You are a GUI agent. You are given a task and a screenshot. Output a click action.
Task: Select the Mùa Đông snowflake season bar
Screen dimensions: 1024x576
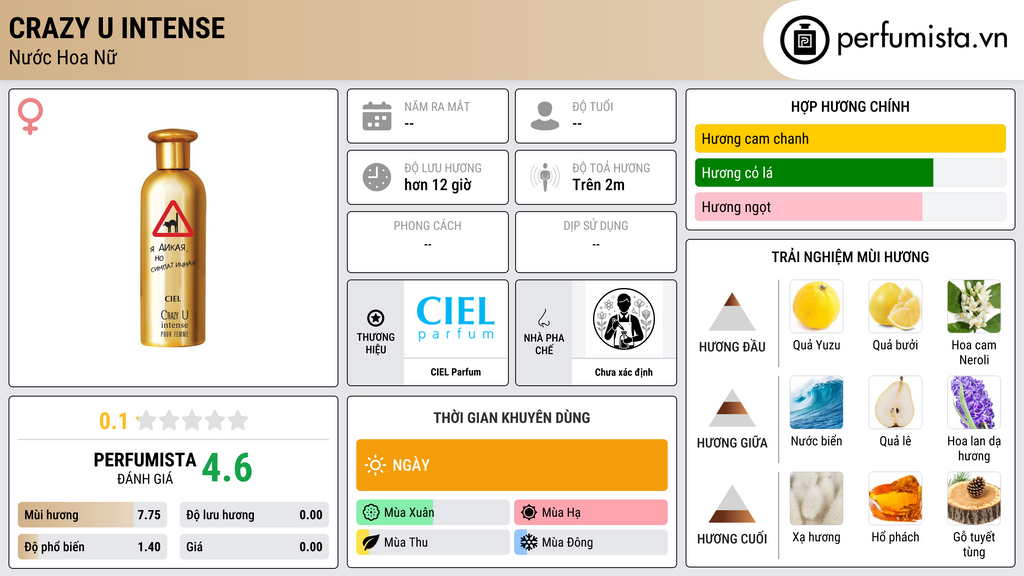point(590,542)
